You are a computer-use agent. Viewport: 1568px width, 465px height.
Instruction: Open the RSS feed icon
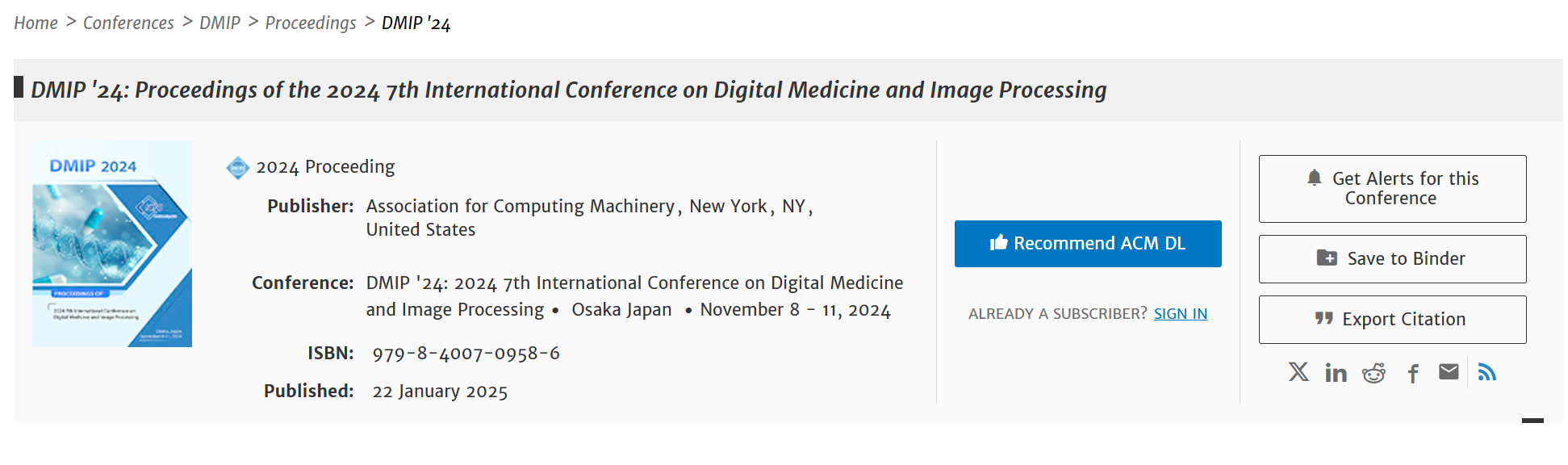point(1486,371)
